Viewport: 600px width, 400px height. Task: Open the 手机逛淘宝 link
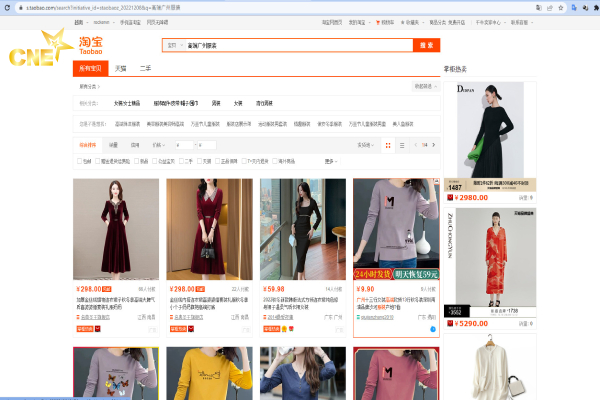(130, 23)
